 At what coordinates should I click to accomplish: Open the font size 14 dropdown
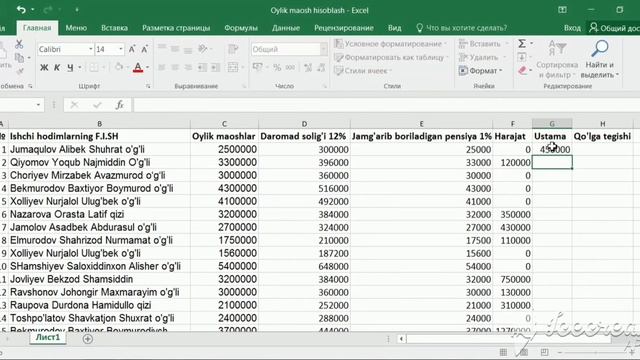pos(121,49)
